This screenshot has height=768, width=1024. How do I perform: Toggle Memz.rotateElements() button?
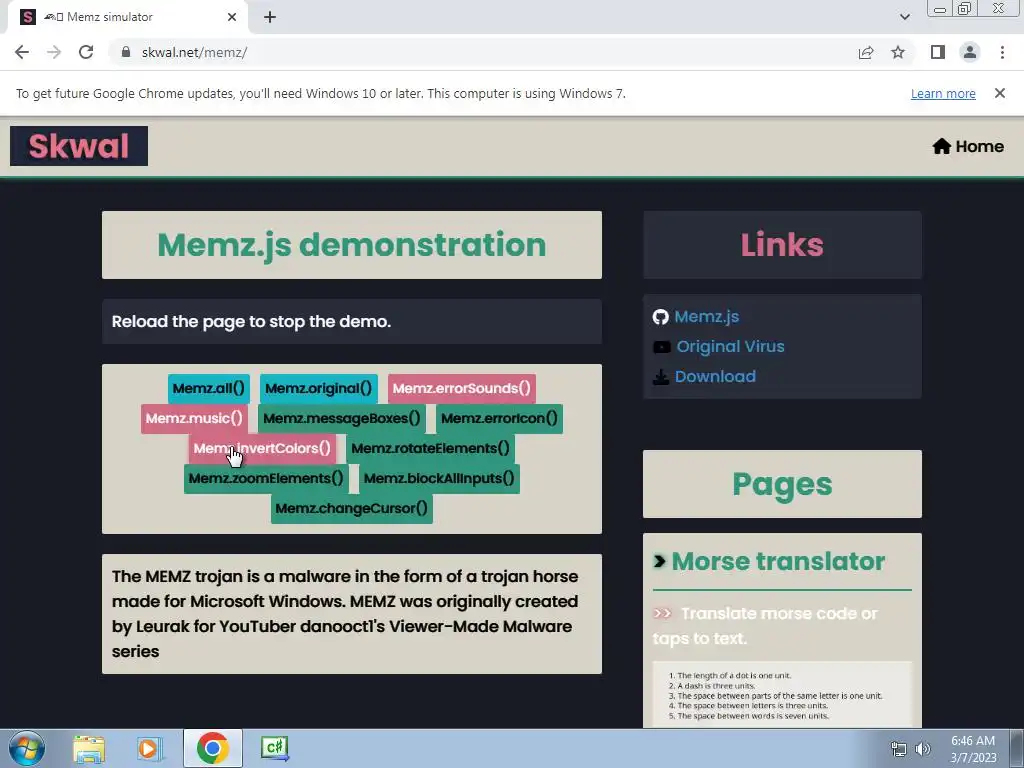pos(430,449)
